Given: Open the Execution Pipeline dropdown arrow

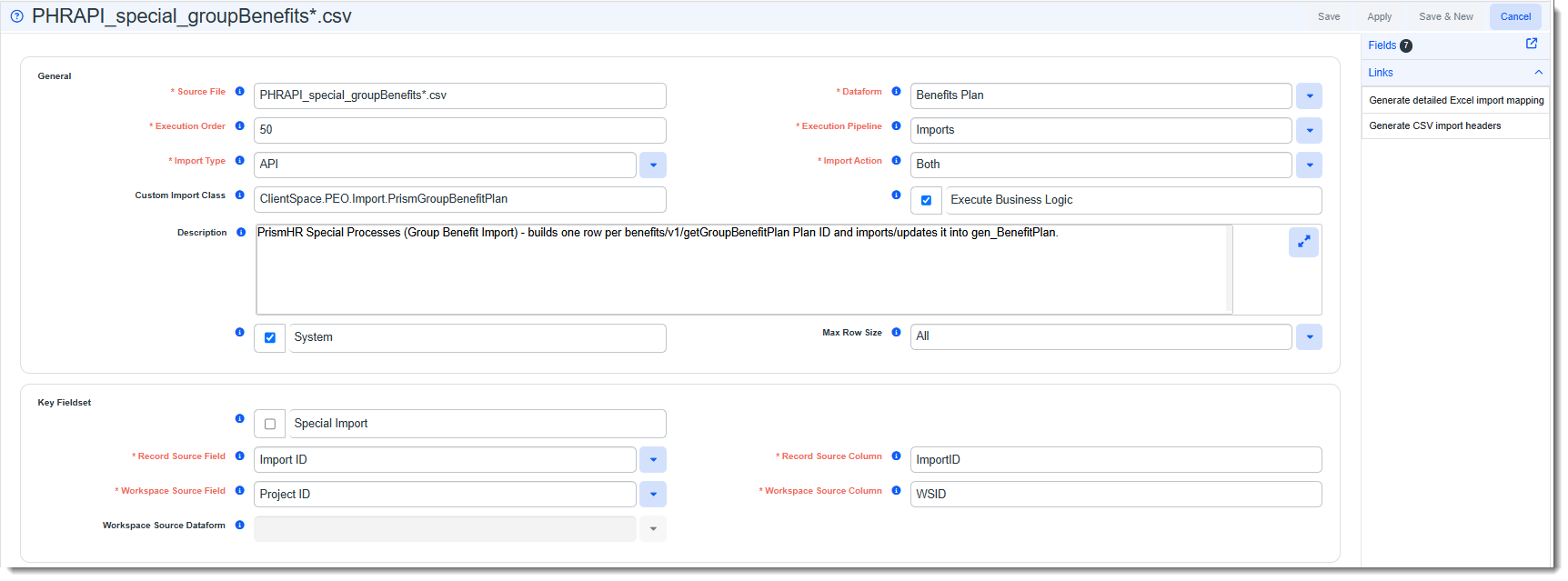Looking at the screenshot, I should [x=1310, y=130].
